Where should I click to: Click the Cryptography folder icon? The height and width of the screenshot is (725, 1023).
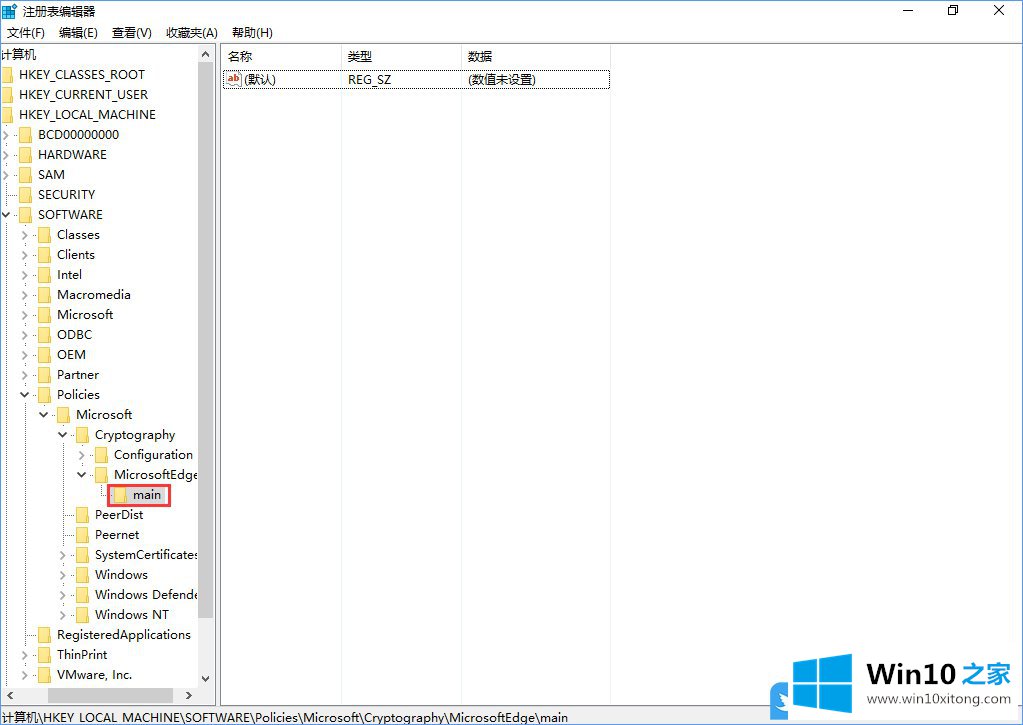(82, 435)
